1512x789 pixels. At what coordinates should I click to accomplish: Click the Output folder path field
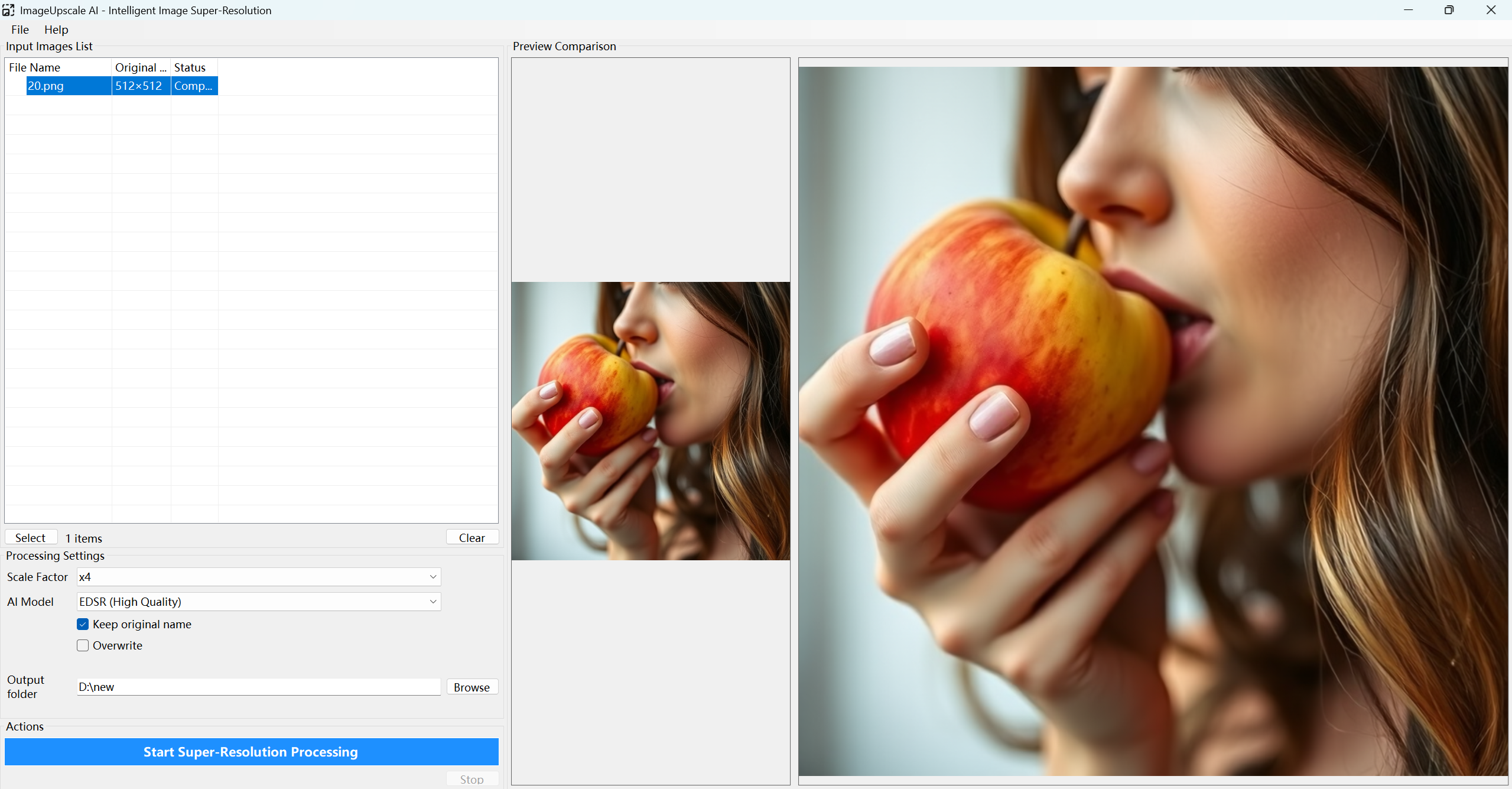[x=258, y=687]
